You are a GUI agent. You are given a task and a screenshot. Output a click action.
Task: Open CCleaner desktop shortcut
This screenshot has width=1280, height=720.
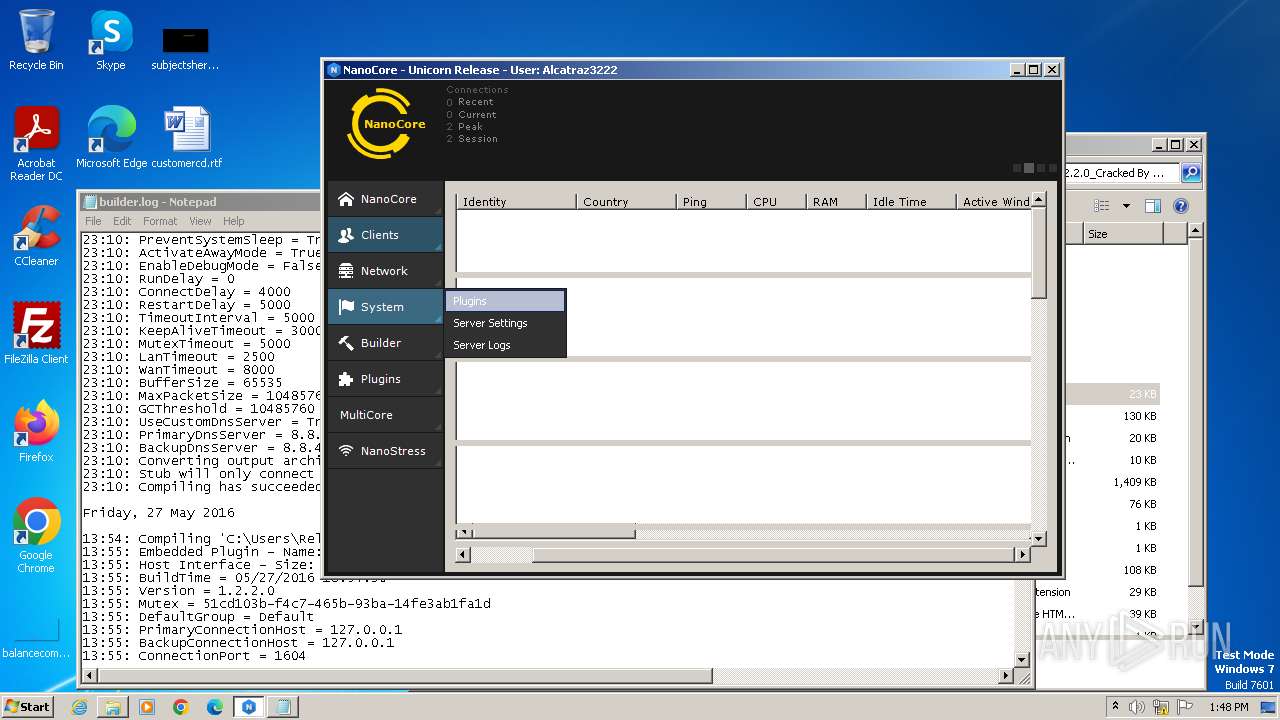pyautogui.click(x=36, y=236)
